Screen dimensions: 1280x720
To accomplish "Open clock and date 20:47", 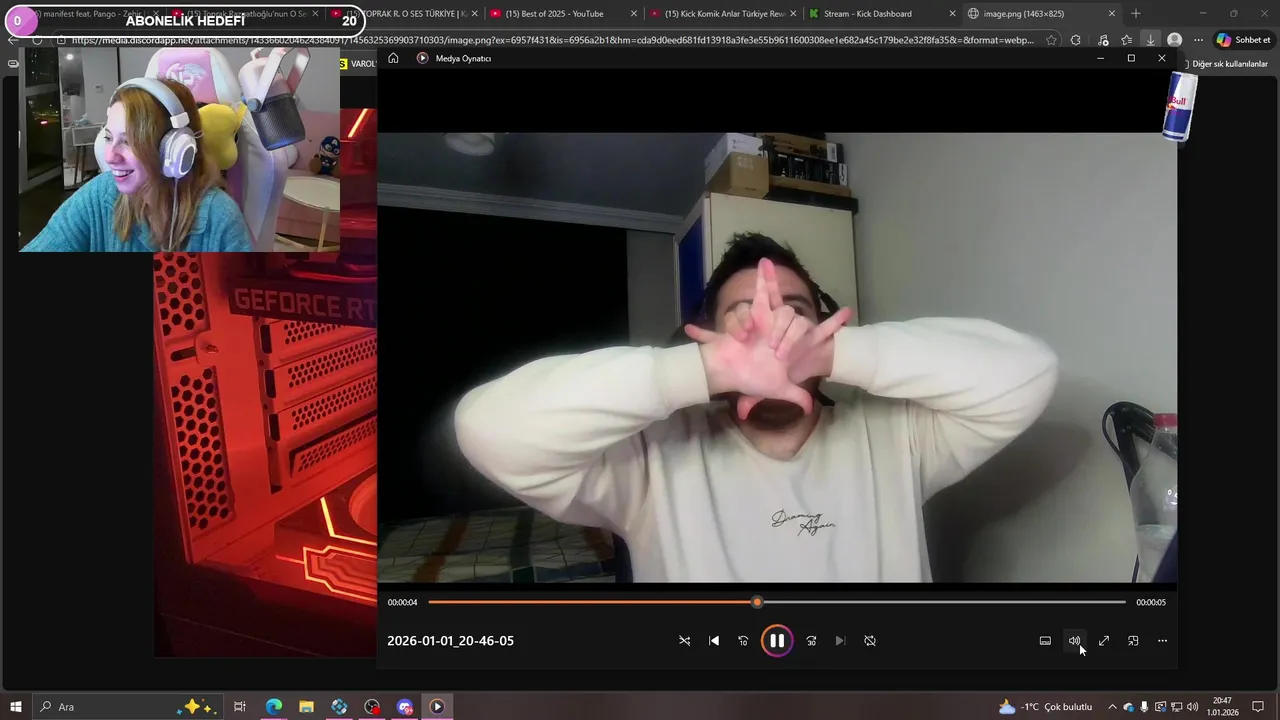I will tap(1222, 707).
